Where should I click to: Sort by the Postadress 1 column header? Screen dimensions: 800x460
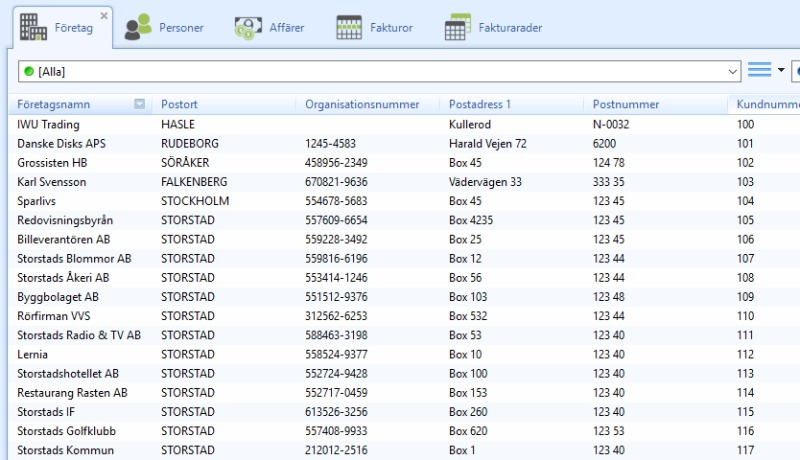click(x=480, y=104)
